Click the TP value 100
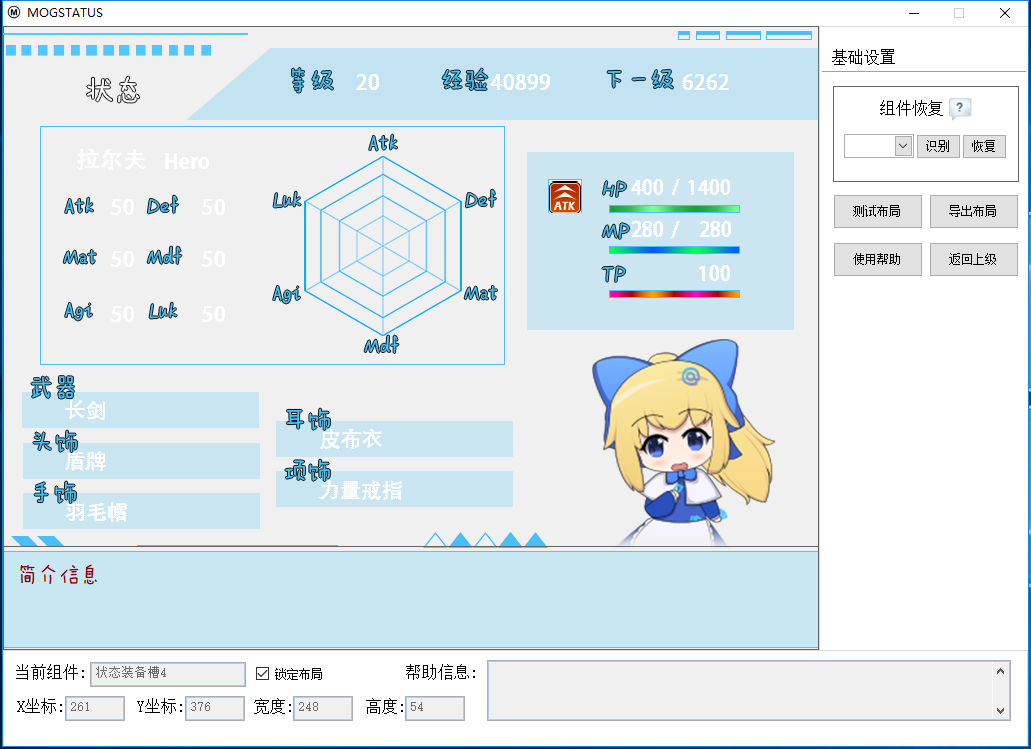The height and width of the screenshot is (749, 1031). [x=714, y=274]
